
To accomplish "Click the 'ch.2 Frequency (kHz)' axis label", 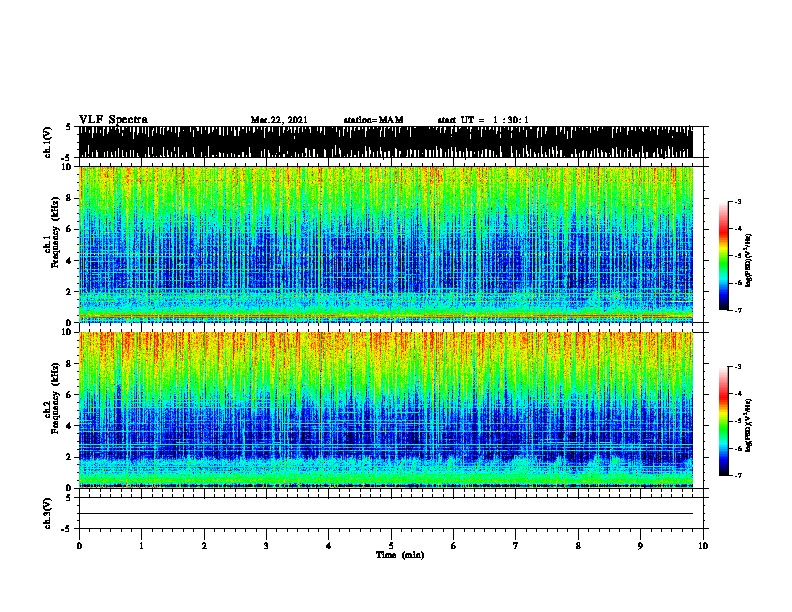I will tap(52, 398).
